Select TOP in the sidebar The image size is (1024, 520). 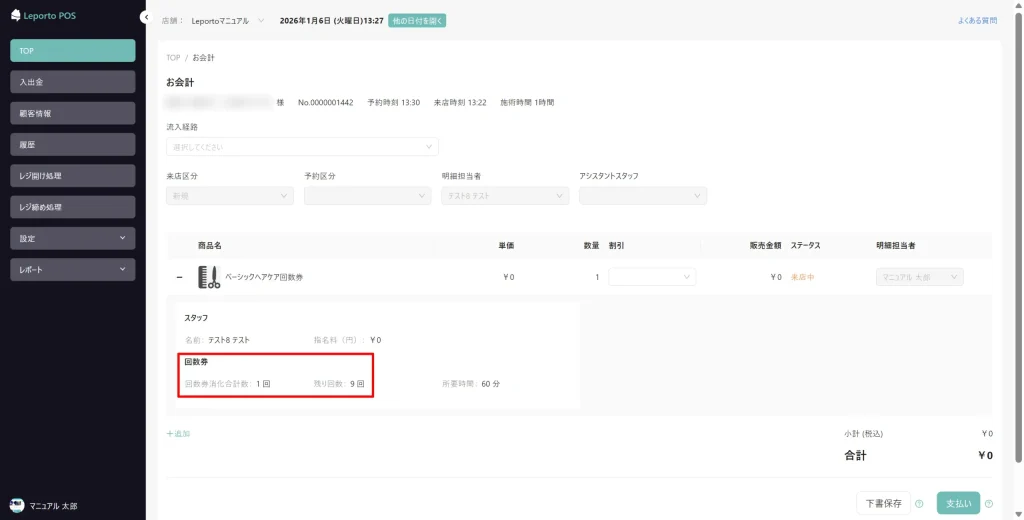point(72,51)
